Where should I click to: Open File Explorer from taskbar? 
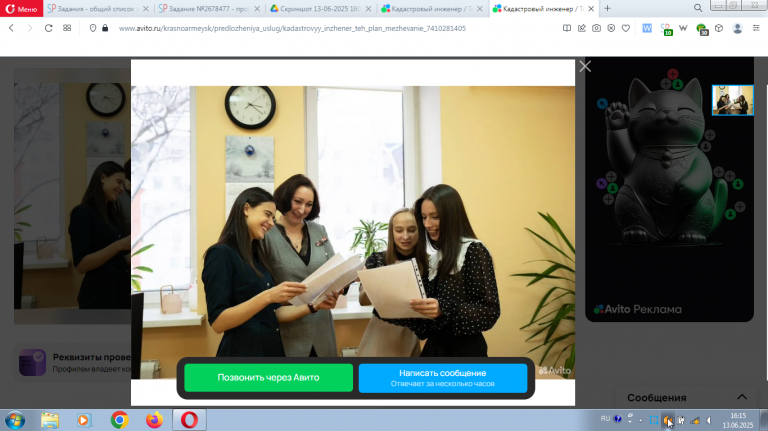click(x=49, y=420)
